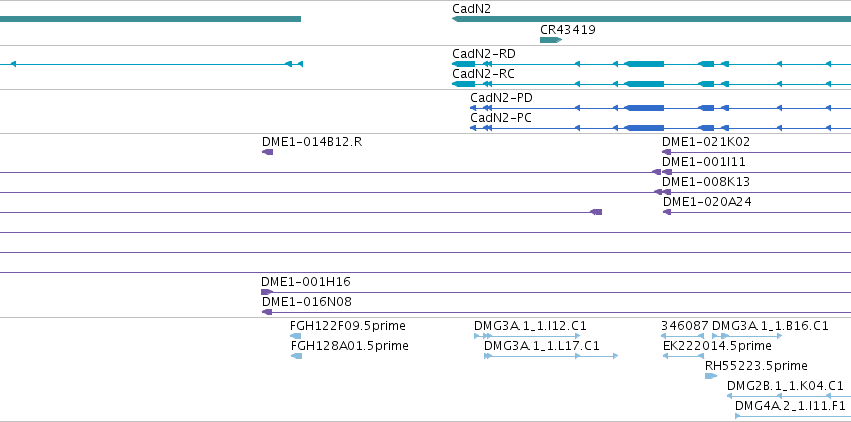Select the DMG3A.1_1.L17.C1 EST feature line
The image size is (851, 422).
pos(551,356)
